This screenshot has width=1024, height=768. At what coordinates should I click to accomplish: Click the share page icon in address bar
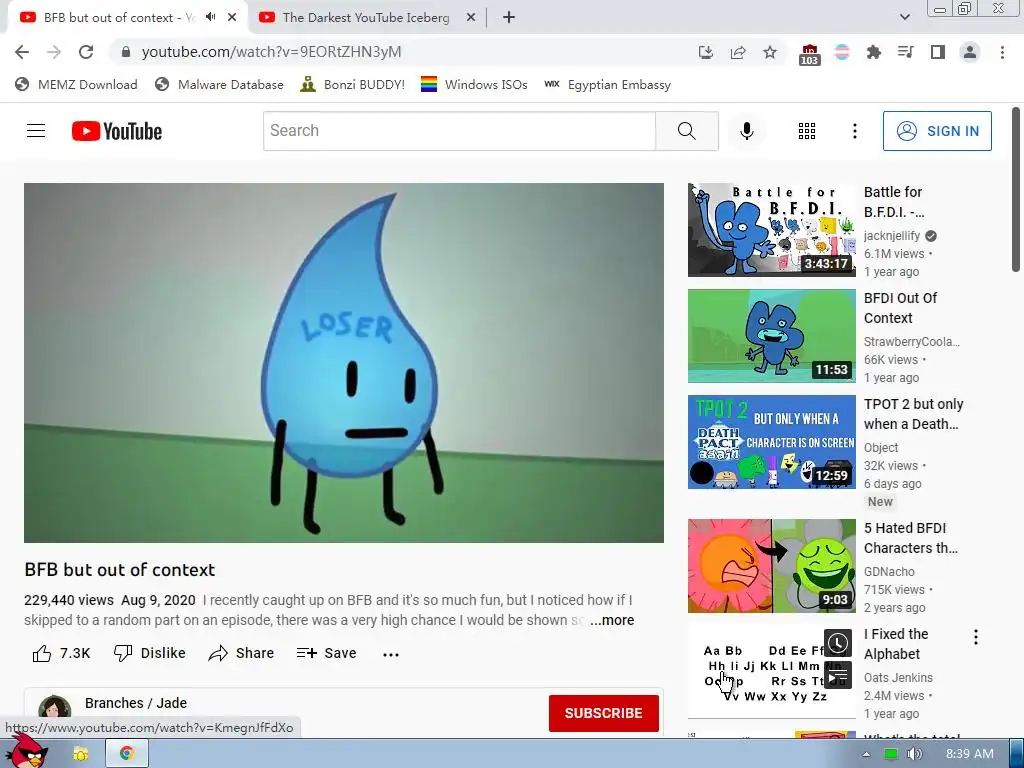pos(738,52)
